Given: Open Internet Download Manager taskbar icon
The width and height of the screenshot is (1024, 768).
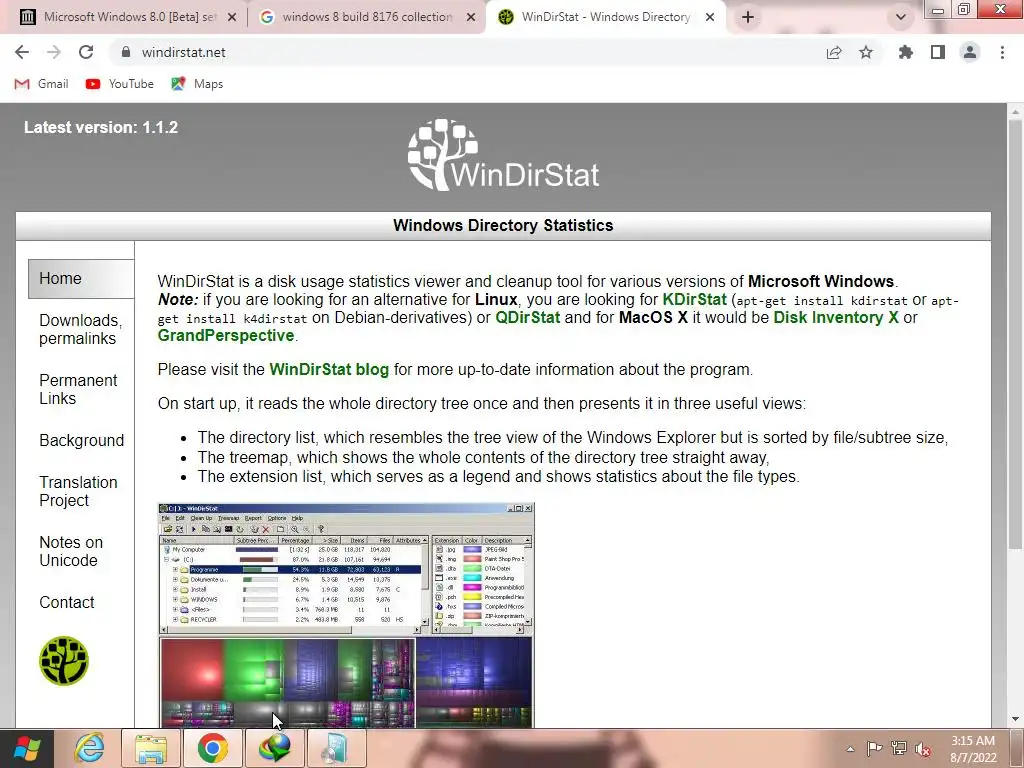Looking at the screenshot, I should 275,748.
